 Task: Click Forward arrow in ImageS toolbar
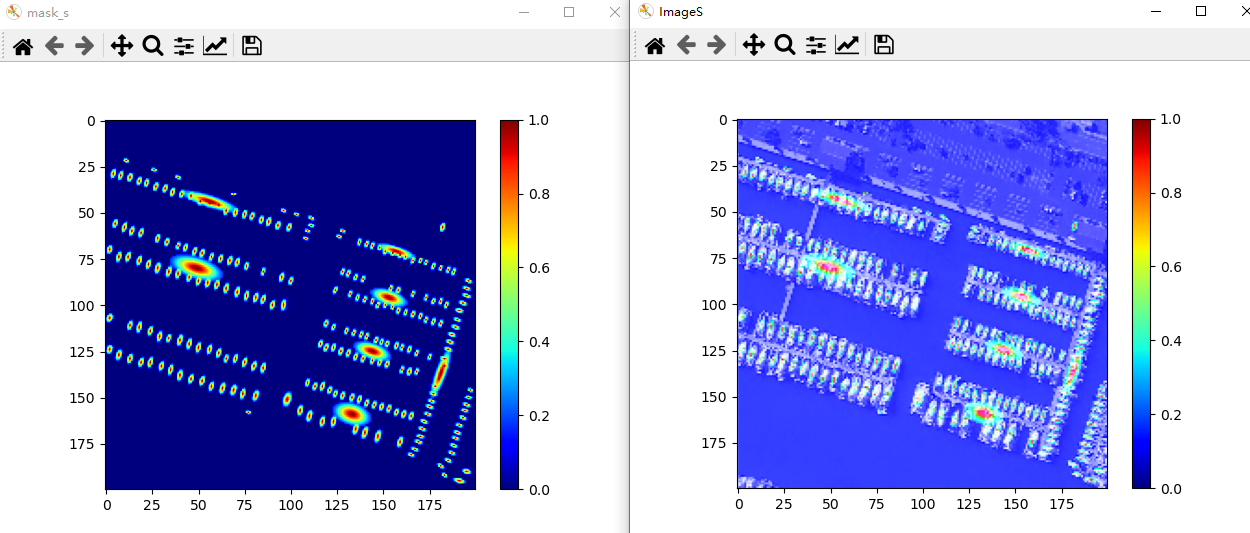(717, 45)
